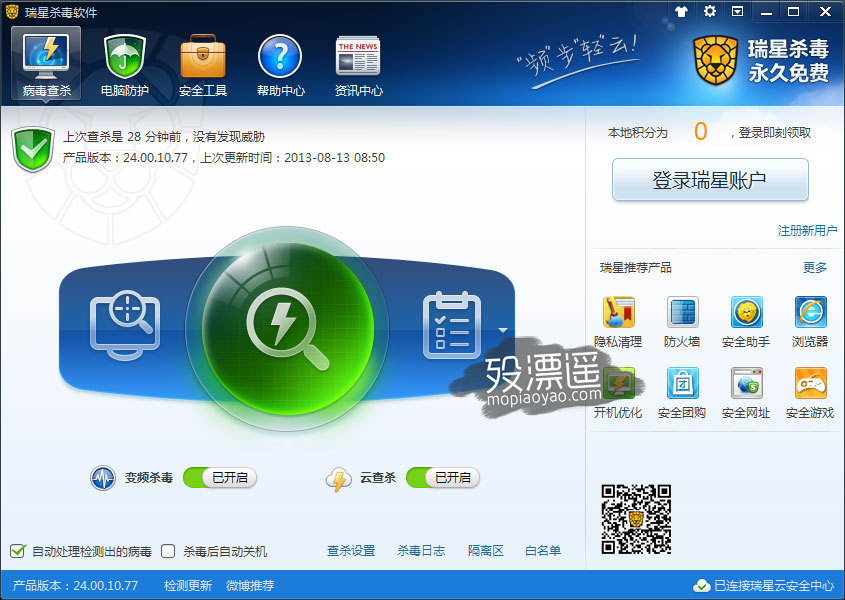Click the 产品版本：24.00.10.77 status bar text
845x600 pixels.
pyautogui.click(x=75, y=585)
